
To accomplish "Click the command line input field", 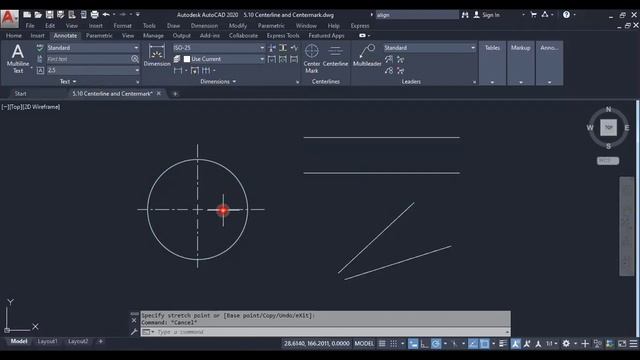I will coord(326,332).
